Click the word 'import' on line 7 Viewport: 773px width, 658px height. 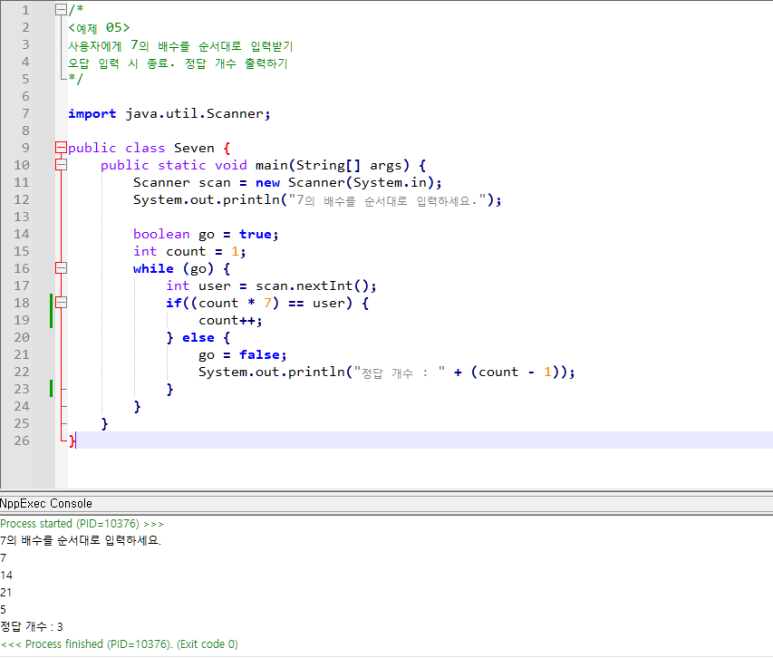[92, 114]
